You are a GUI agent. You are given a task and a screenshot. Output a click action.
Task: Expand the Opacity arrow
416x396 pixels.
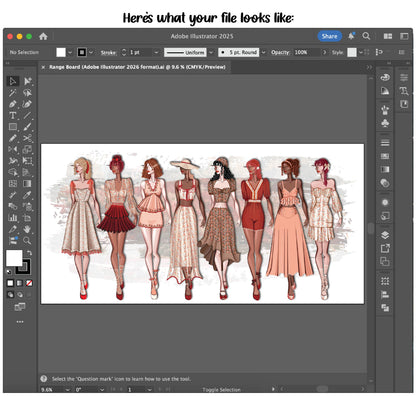pyautogui.click(x=324, y=52)
